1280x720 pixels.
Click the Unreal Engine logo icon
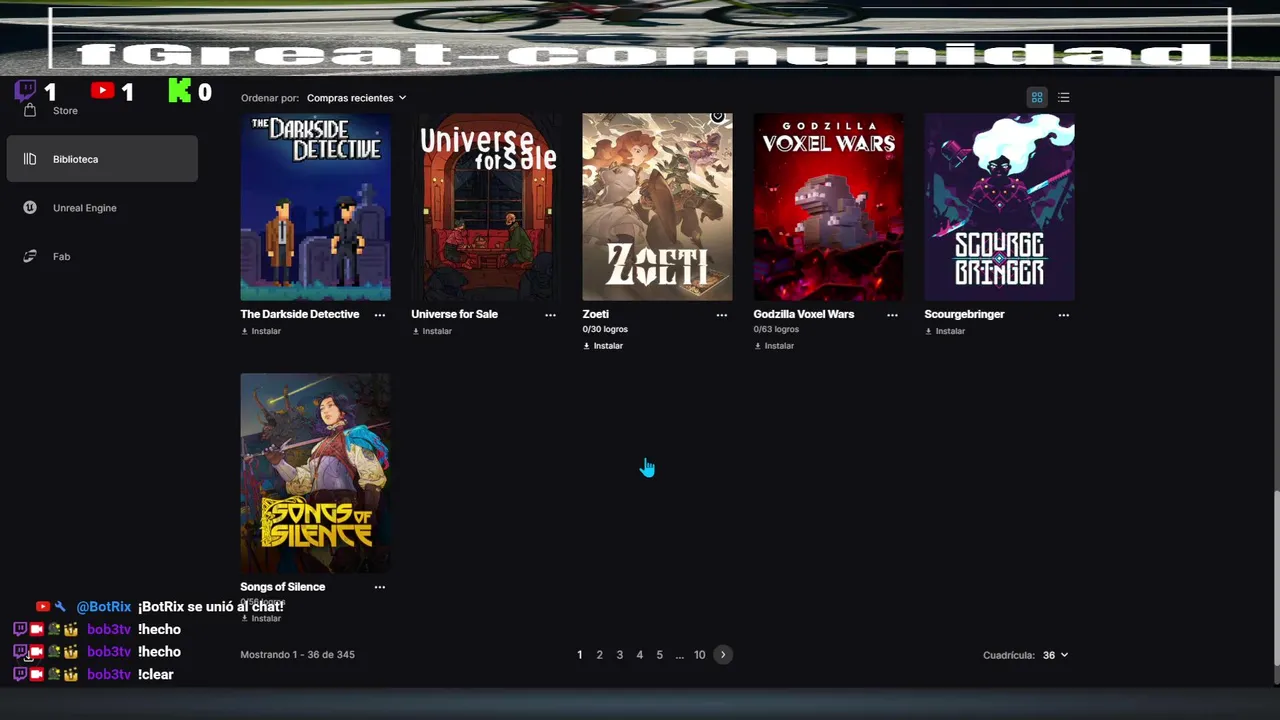pyautogui.click(x=30, y=208)
